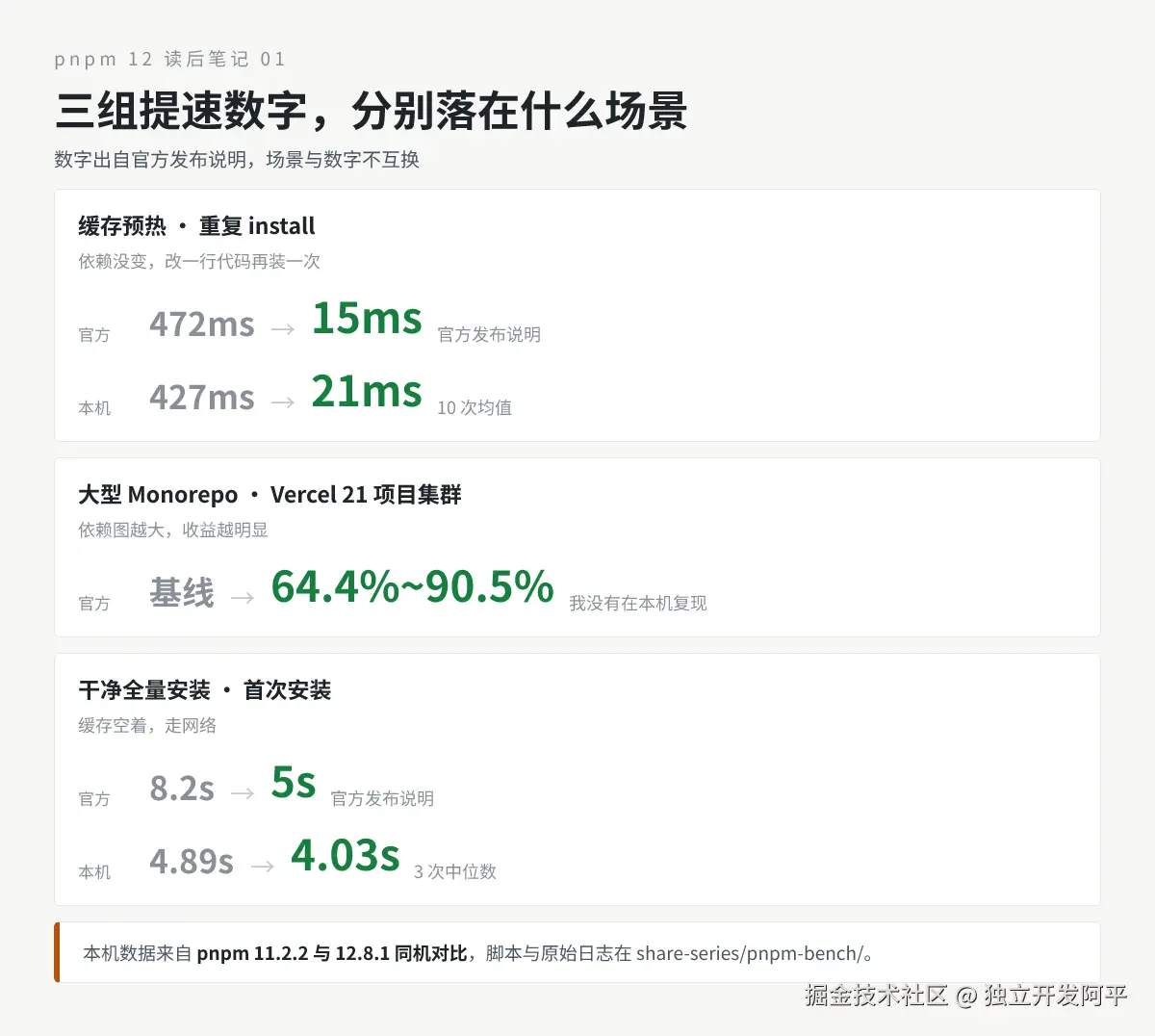Click the note 10 次均值
Image resolution: width=1155 pixels, height=1036 pixels.
click(x=475, y=408)
